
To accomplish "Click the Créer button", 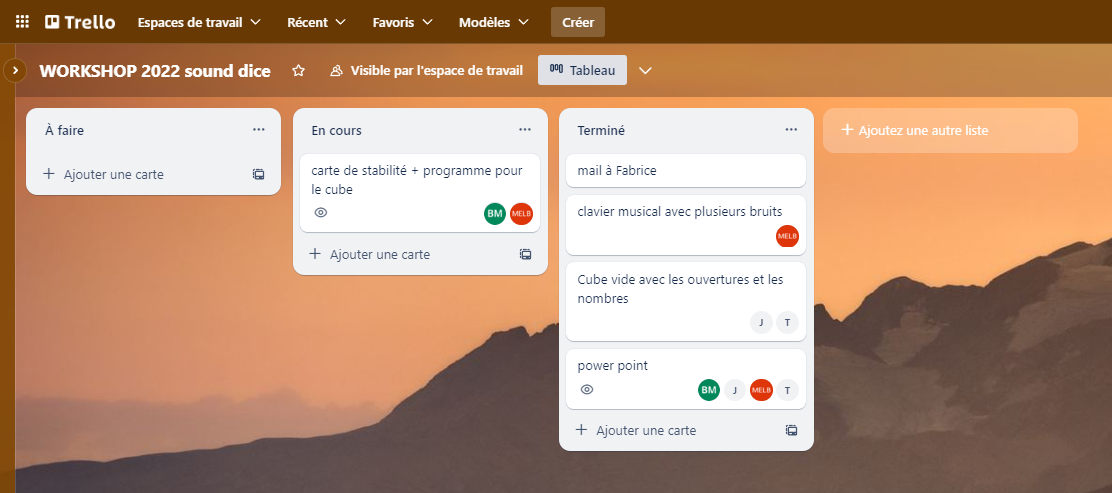I will (578, 22).
